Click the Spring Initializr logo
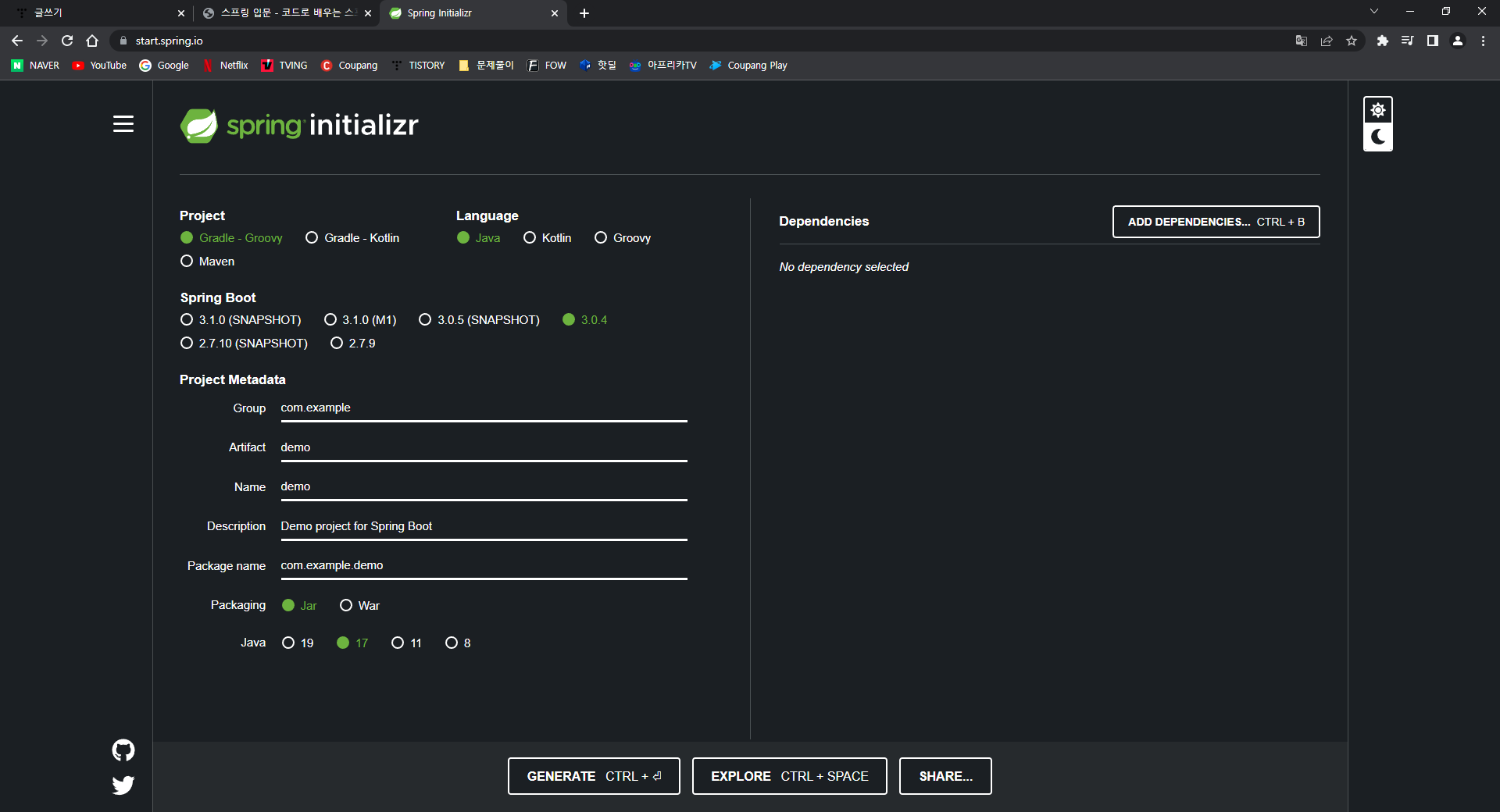 (x=299, y=125)
